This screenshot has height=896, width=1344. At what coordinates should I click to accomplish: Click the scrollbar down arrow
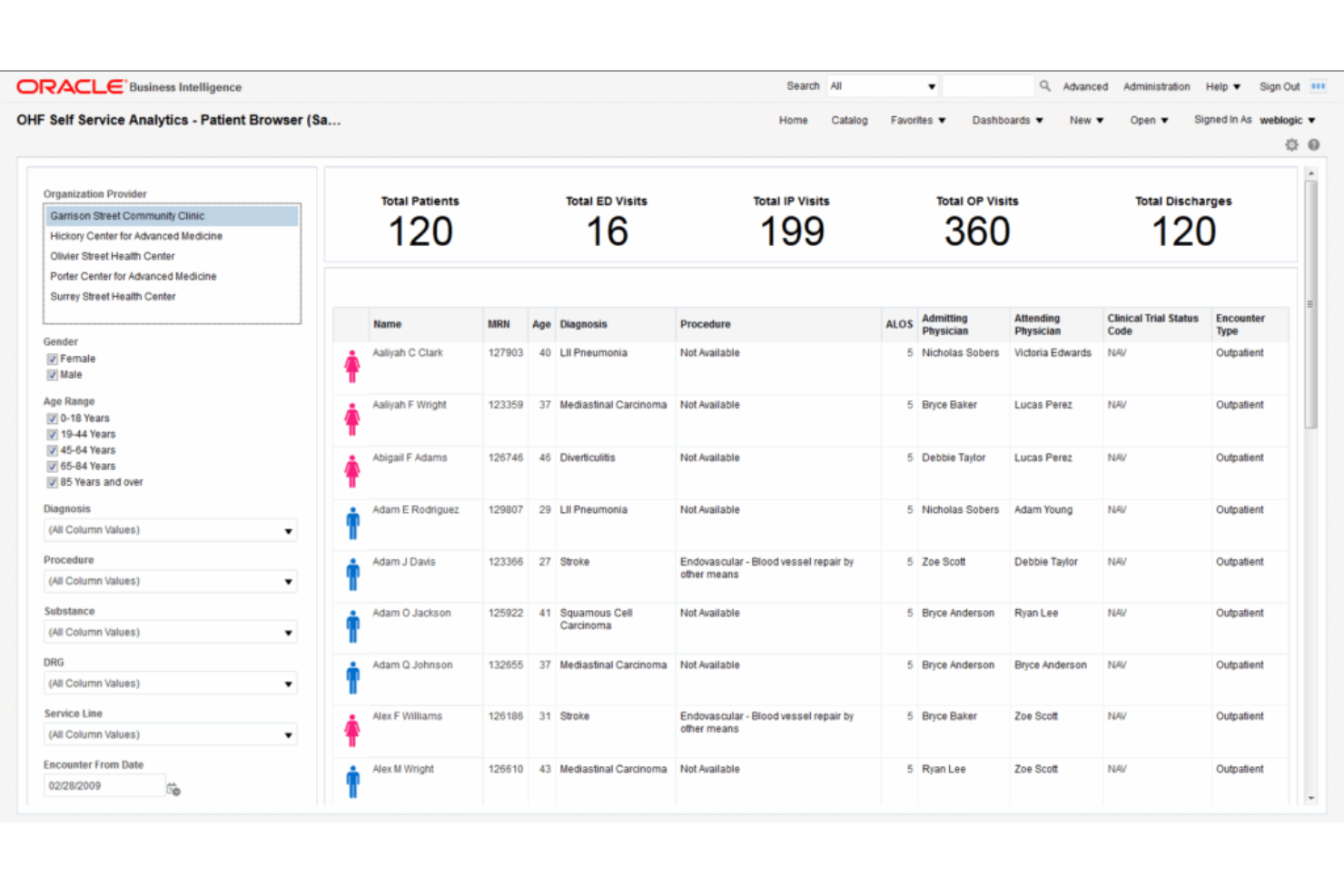[1310, 798]
